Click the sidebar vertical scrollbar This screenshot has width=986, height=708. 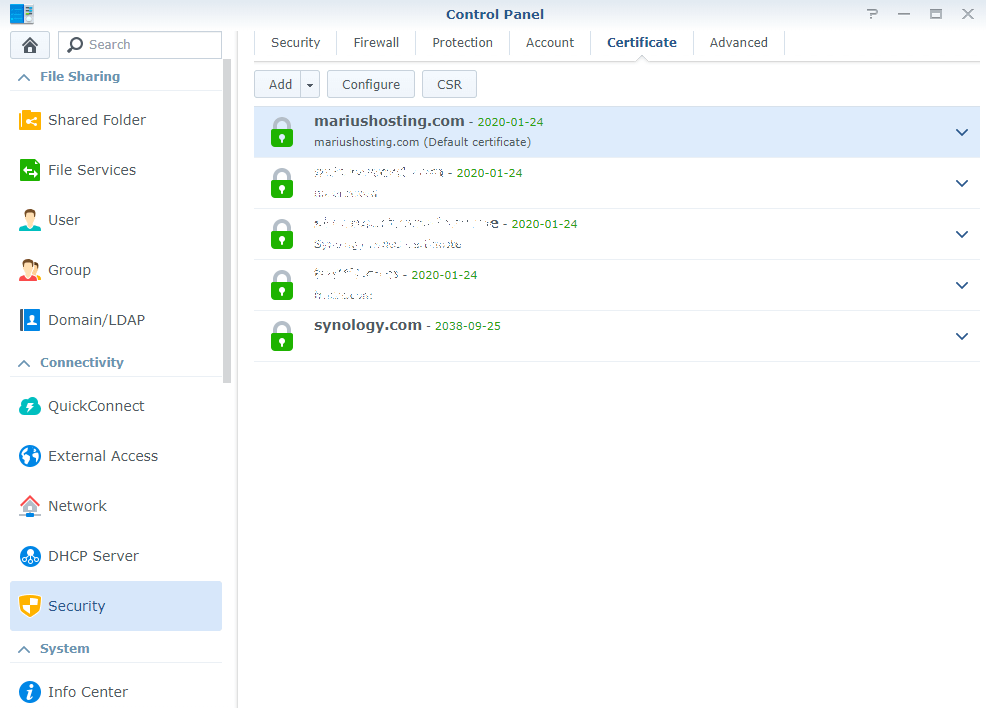pos(227,220)
